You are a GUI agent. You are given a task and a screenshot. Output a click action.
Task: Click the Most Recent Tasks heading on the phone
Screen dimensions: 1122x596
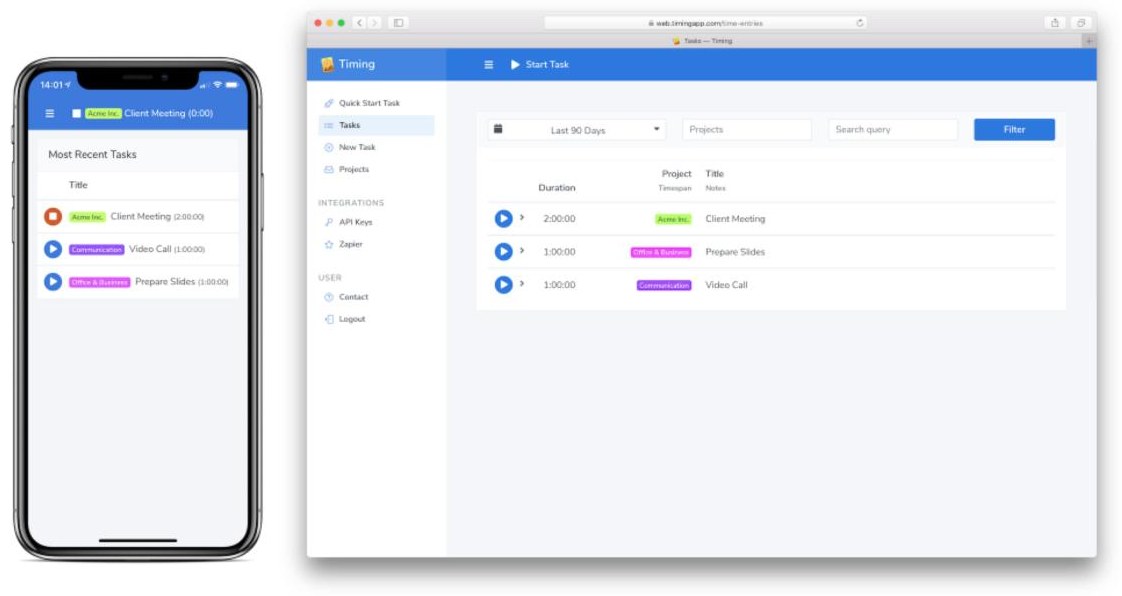[x=92, y=155]
